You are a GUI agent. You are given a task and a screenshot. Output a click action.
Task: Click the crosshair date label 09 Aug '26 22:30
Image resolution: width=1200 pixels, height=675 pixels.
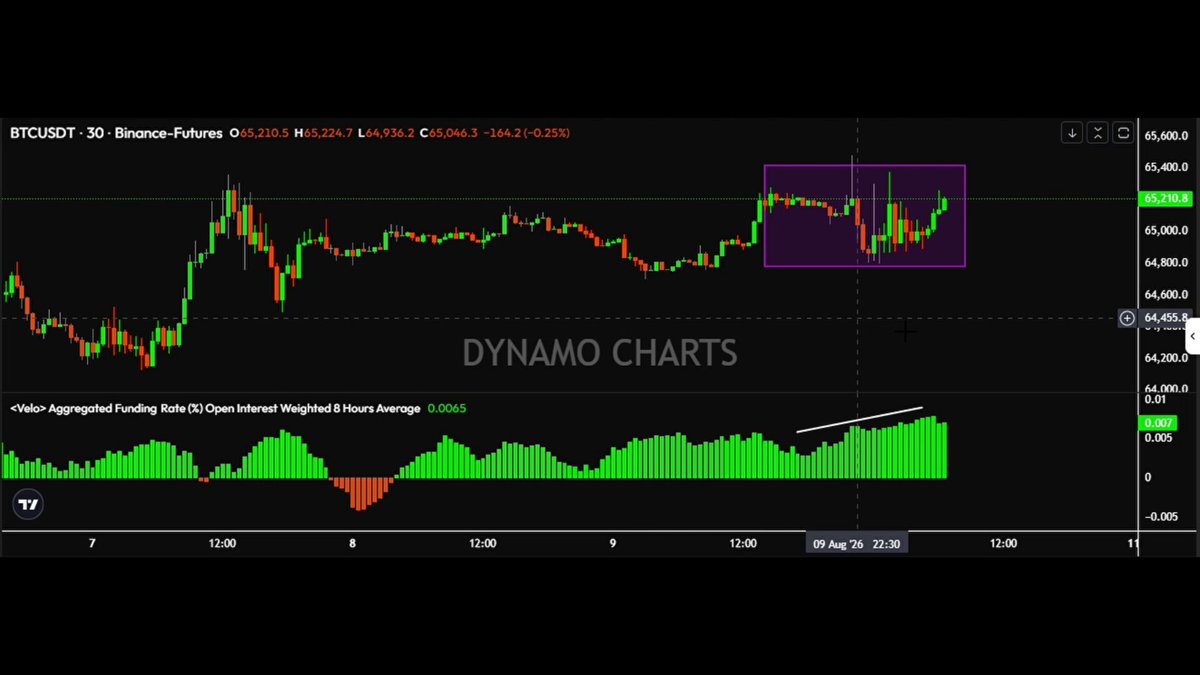(x=857, y=544)
